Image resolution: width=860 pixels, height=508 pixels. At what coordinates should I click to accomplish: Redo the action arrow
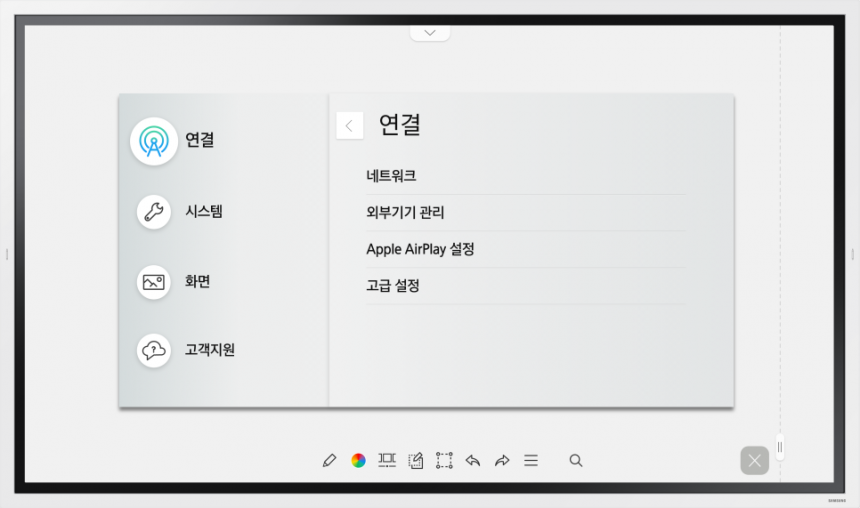coord(502,460)
